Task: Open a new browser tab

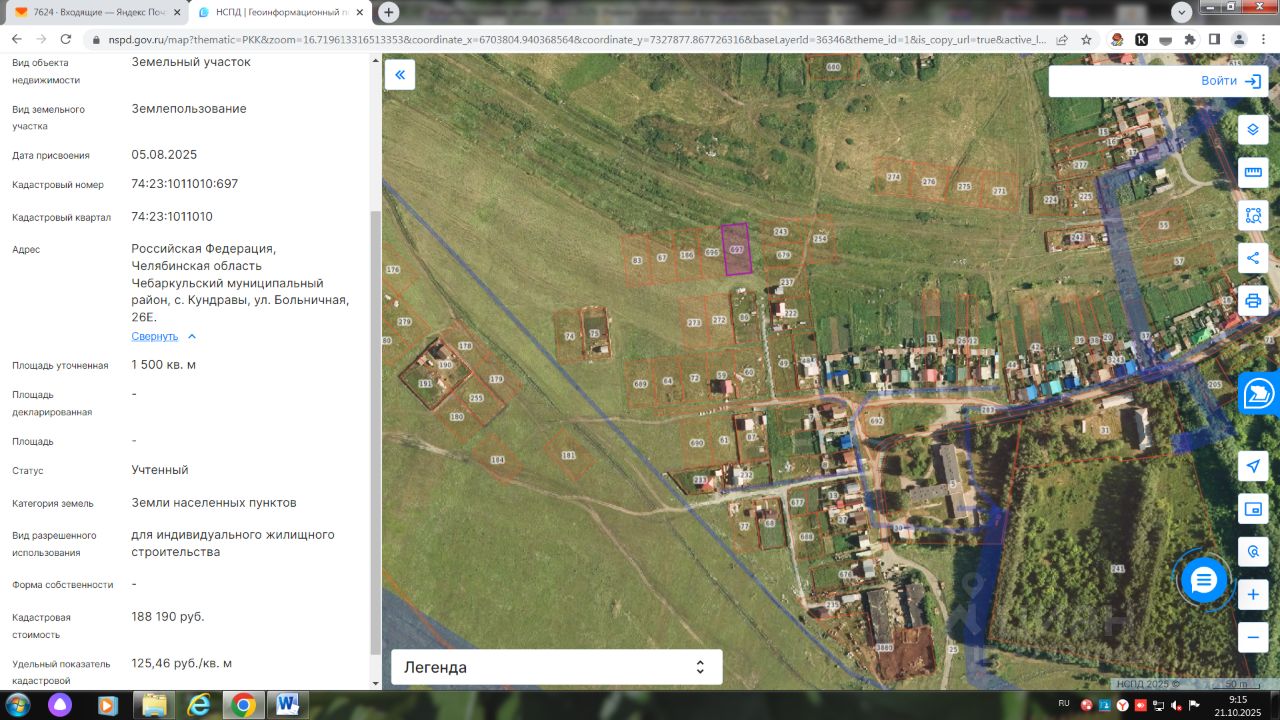Action: tap(389, 12)
